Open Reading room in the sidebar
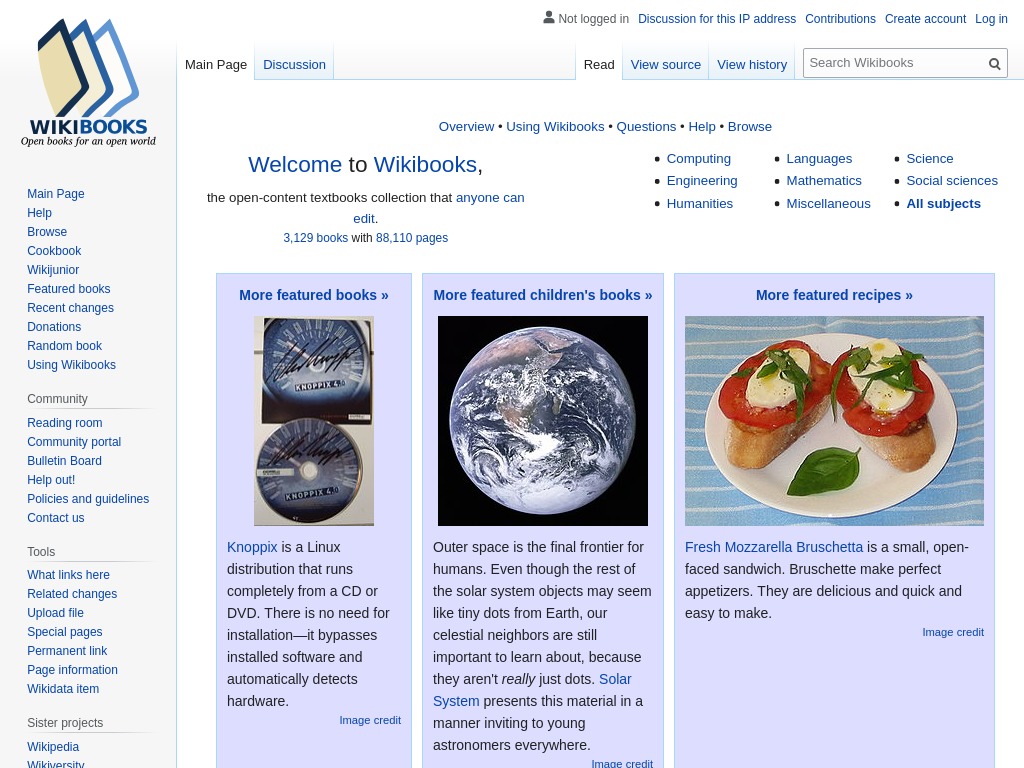 click(x=65, y=423)
